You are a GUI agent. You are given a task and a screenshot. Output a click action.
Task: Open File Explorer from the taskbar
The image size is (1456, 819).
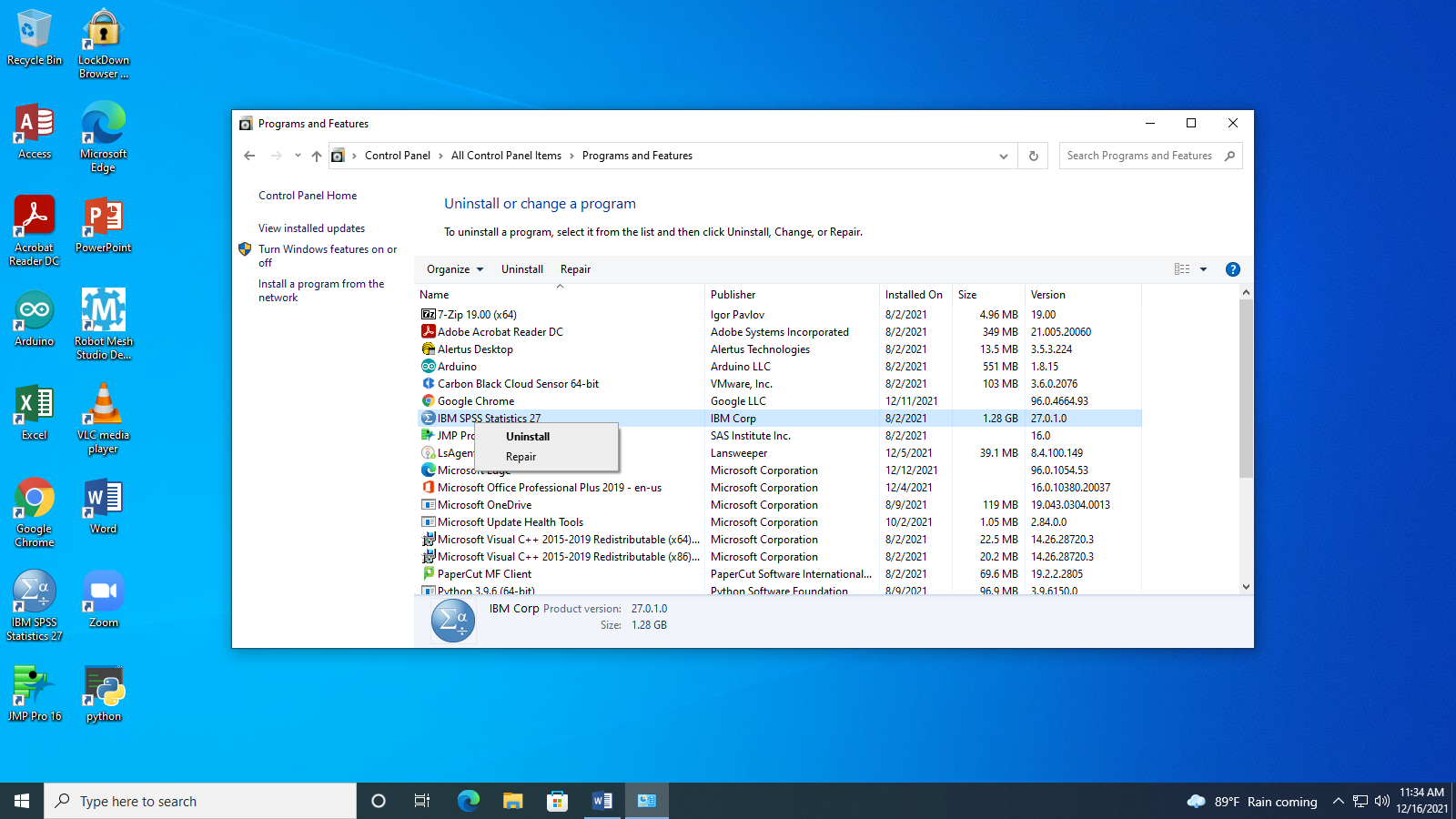512,801
